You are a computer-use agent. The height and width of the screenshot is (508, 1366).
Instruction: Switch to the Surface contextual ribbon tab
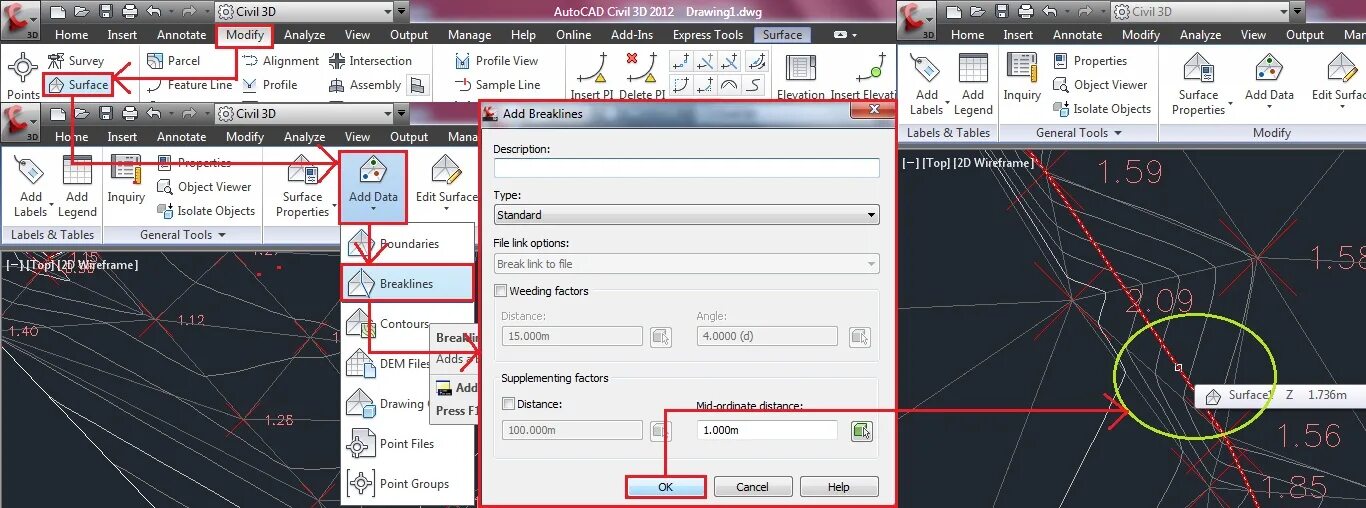[782, 35]
